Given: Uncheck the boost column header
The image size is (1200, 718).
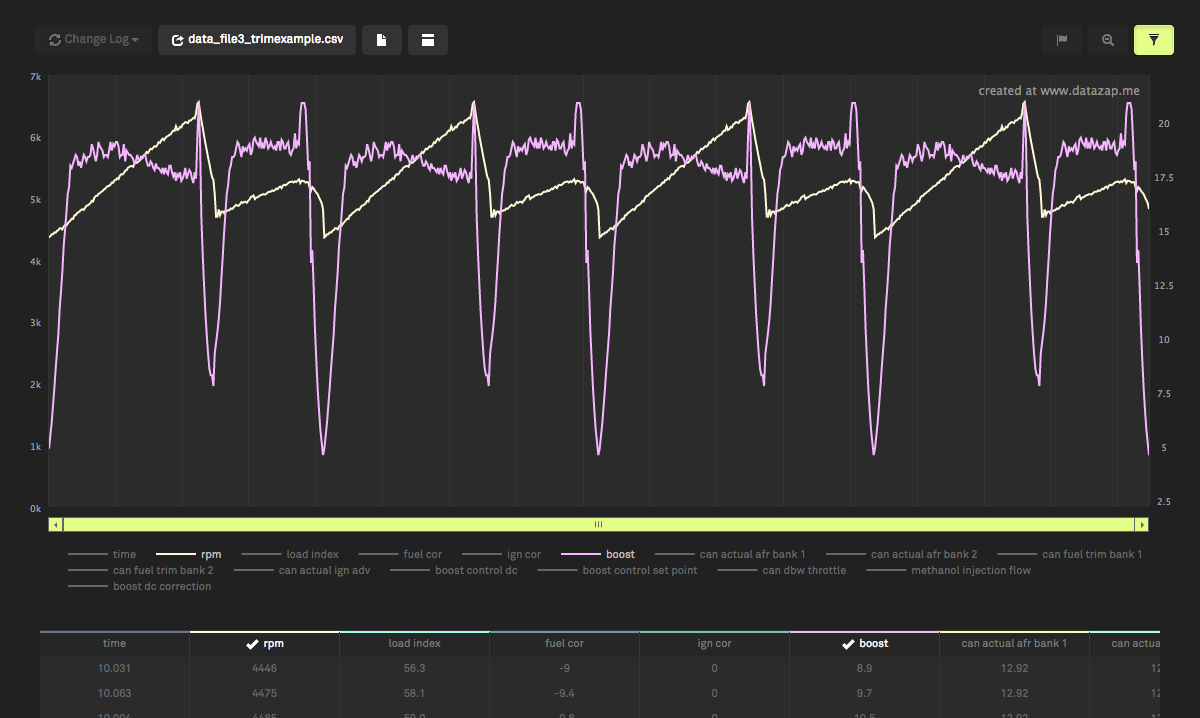Looking at the screenshot, I should point(864,643).
